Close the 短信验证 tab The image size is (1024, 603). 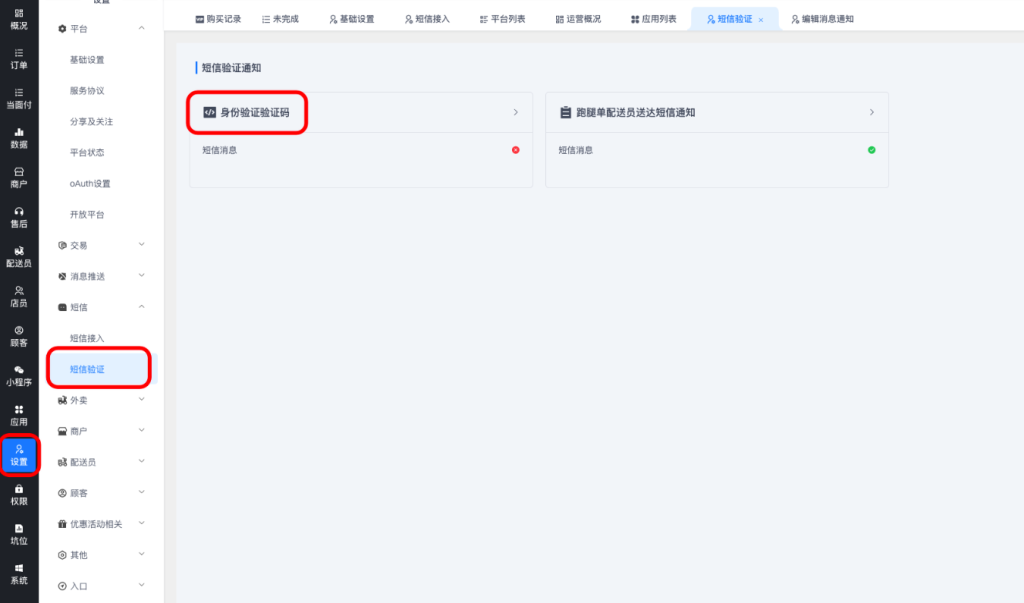click(761, 20)
